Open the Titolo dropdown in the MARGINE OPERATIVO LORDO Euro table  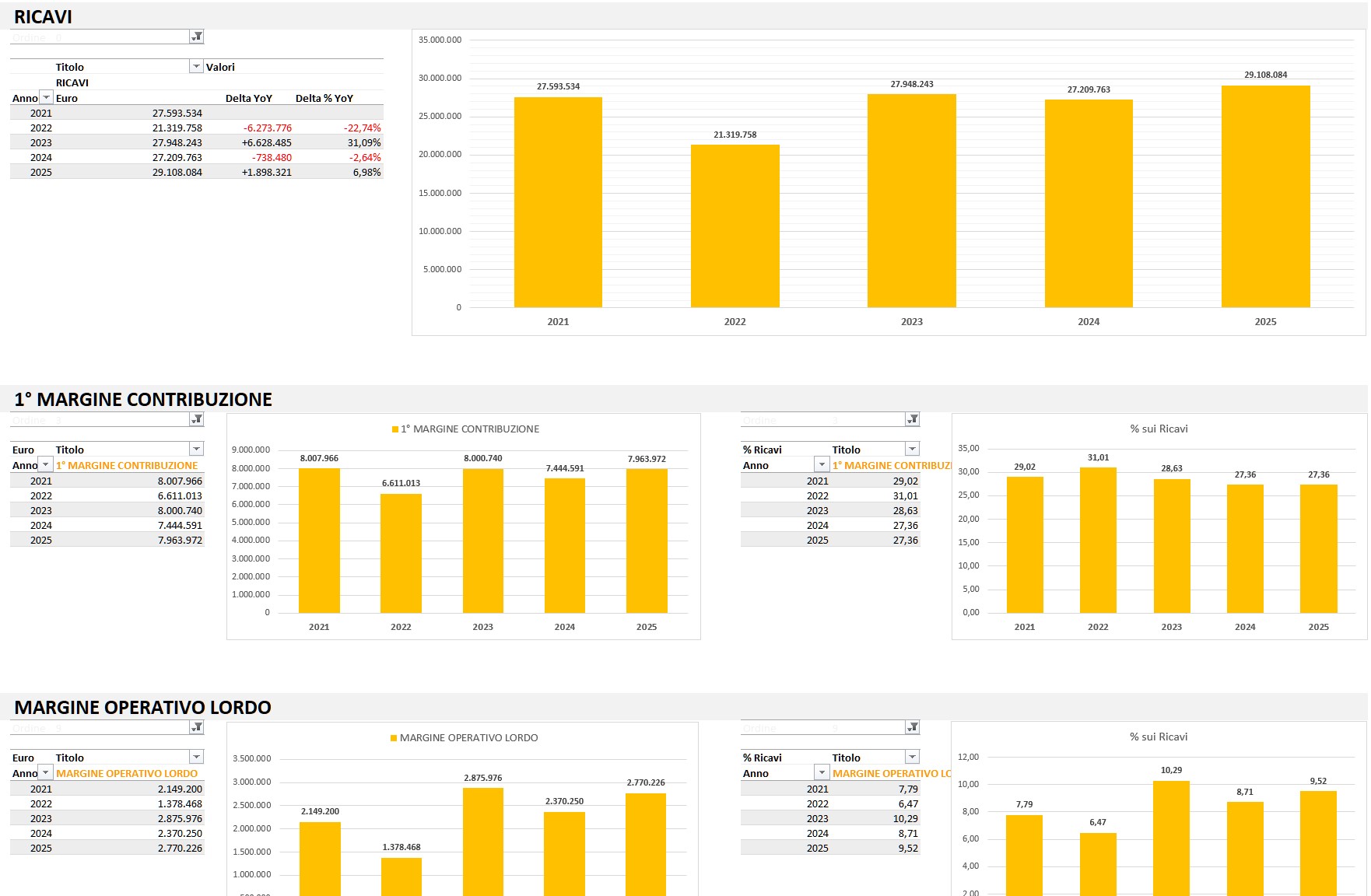point(196,758)
